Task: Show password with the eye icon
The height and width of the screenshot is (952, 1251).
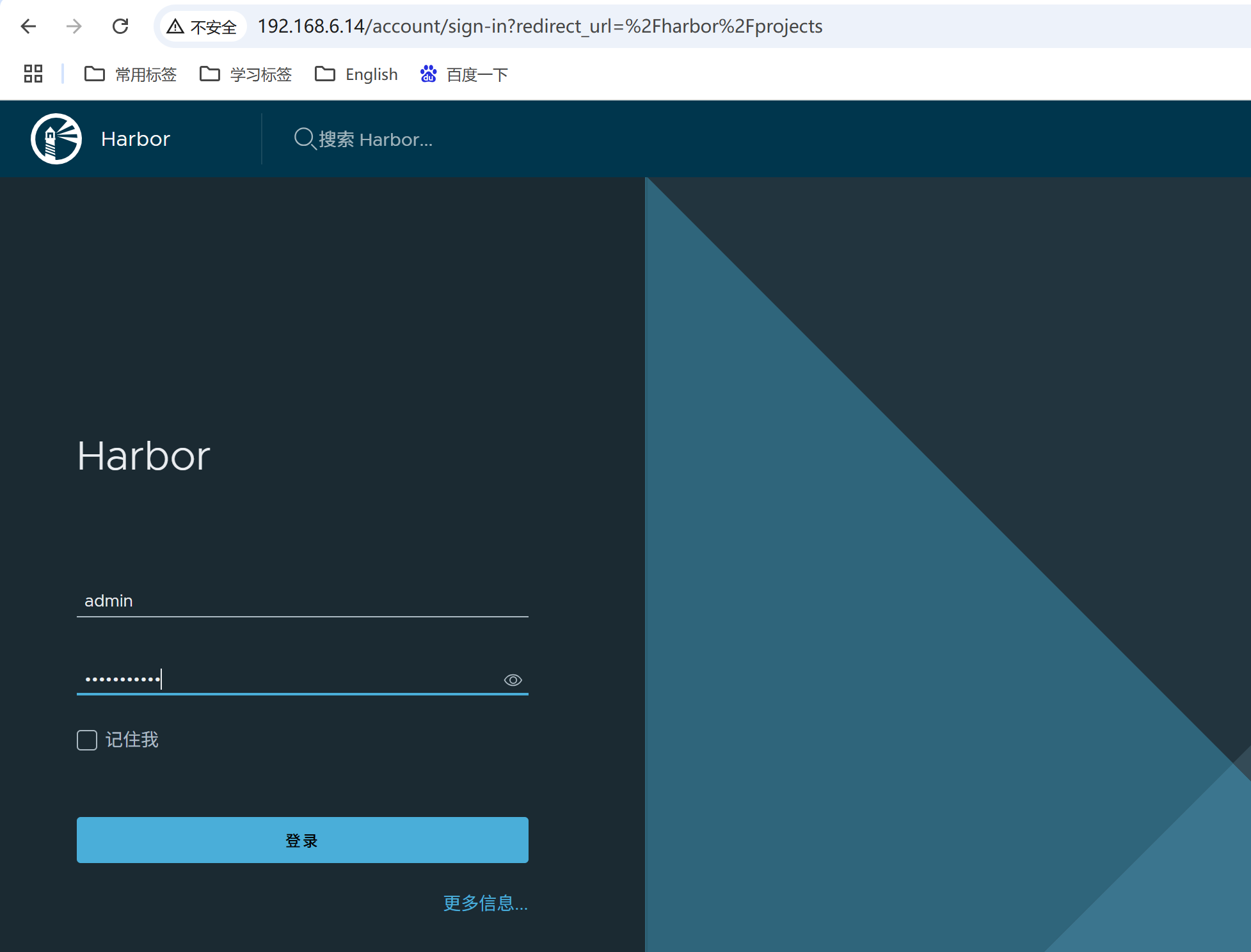Action: tap(513, 680)
